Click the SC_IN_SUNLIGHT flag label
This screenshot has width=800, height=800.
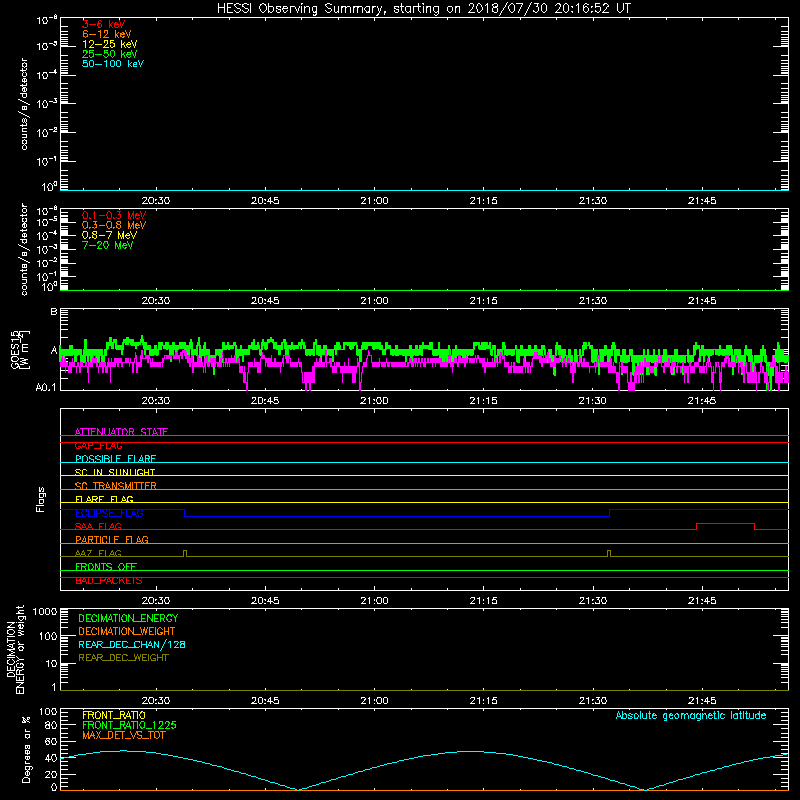point(115,472)
